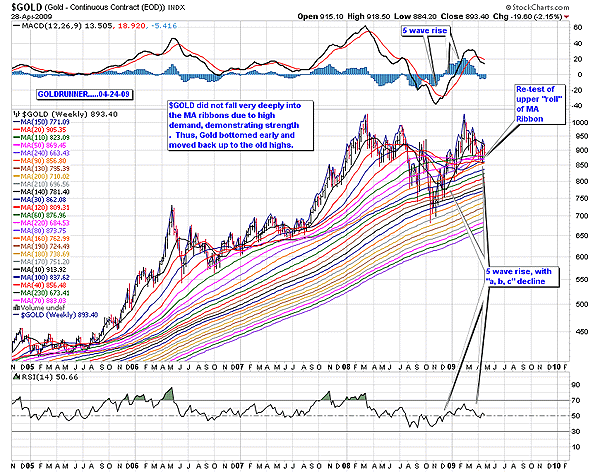The height and width of the screenshot is (472, 600).
Task: Click the MA(220) 684.53 legend entry
Action: 46,223
